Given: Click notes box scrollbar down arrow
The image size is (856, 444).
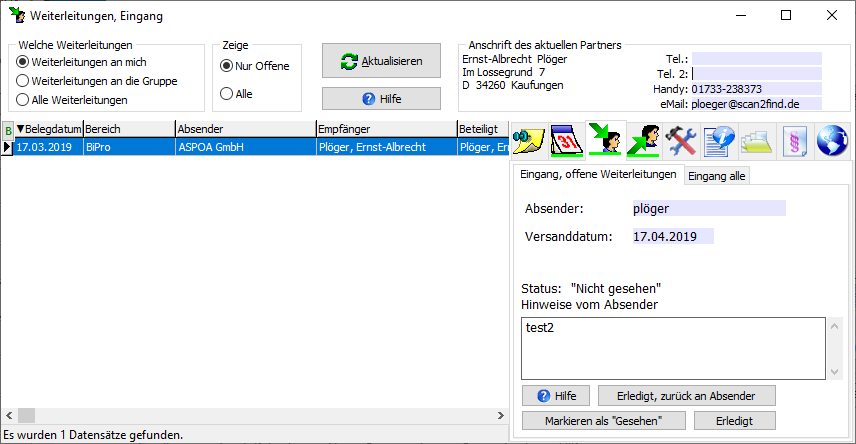Looking at the screenshot, I should click(834, 372).
